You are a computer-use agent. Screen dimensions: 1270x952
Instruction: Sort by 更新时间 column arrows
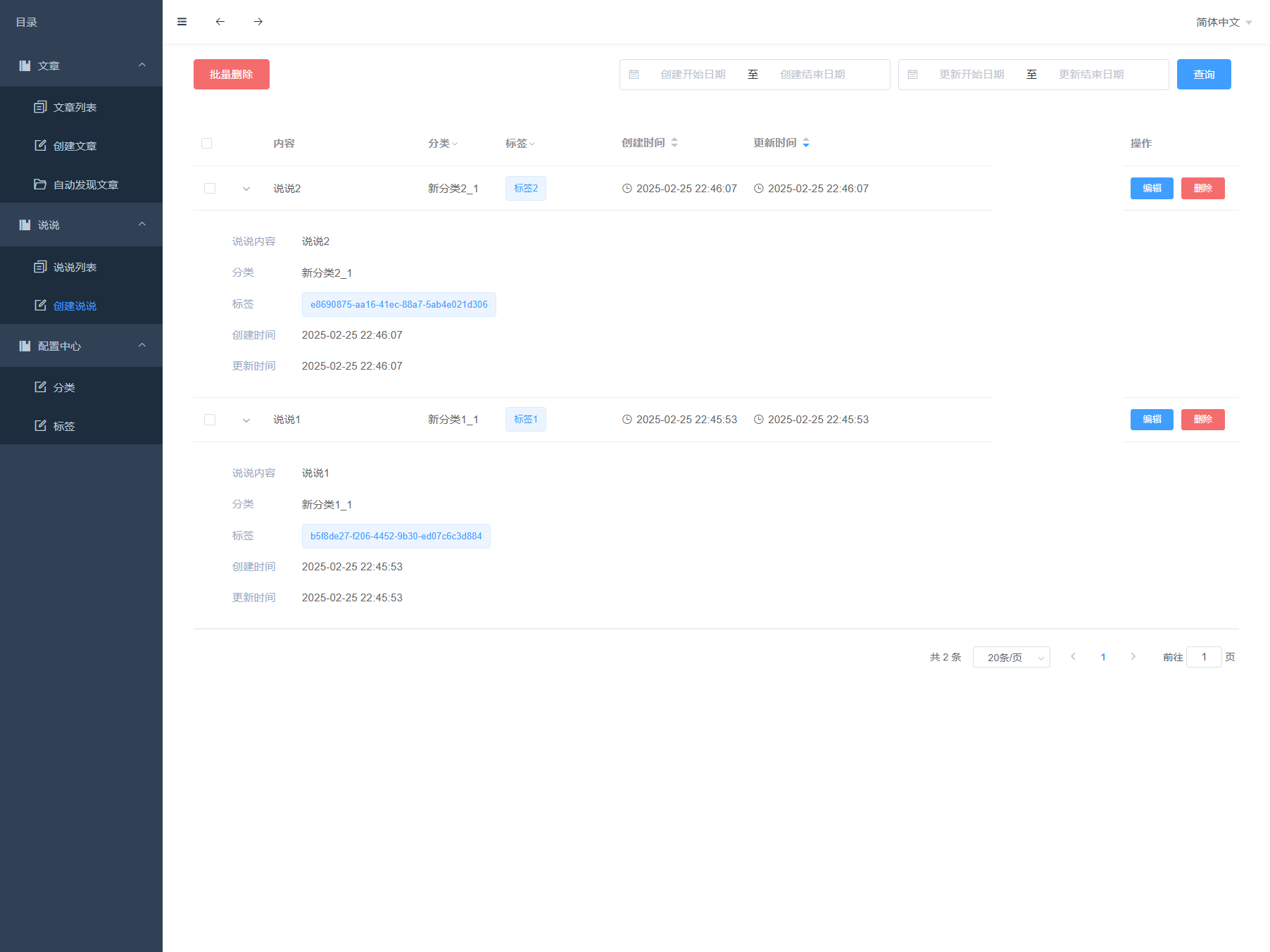click(806, 142)
